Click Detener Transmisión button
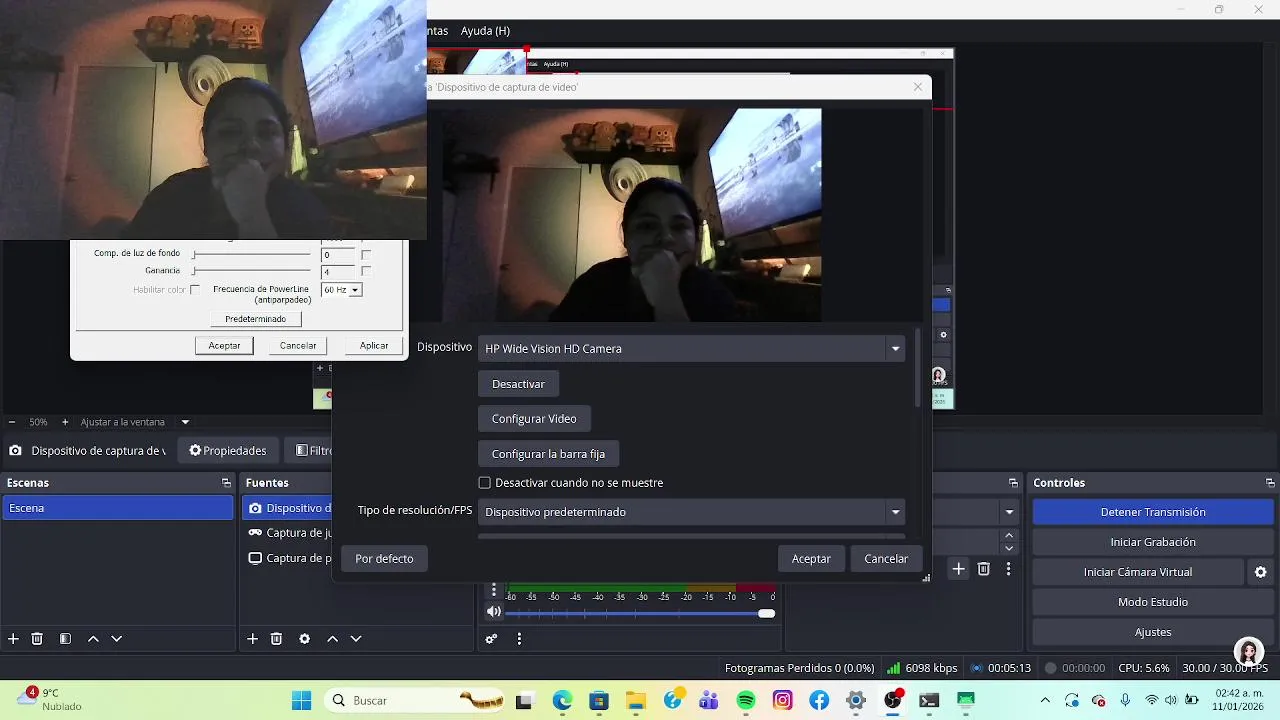 (x=1153, y=512)
